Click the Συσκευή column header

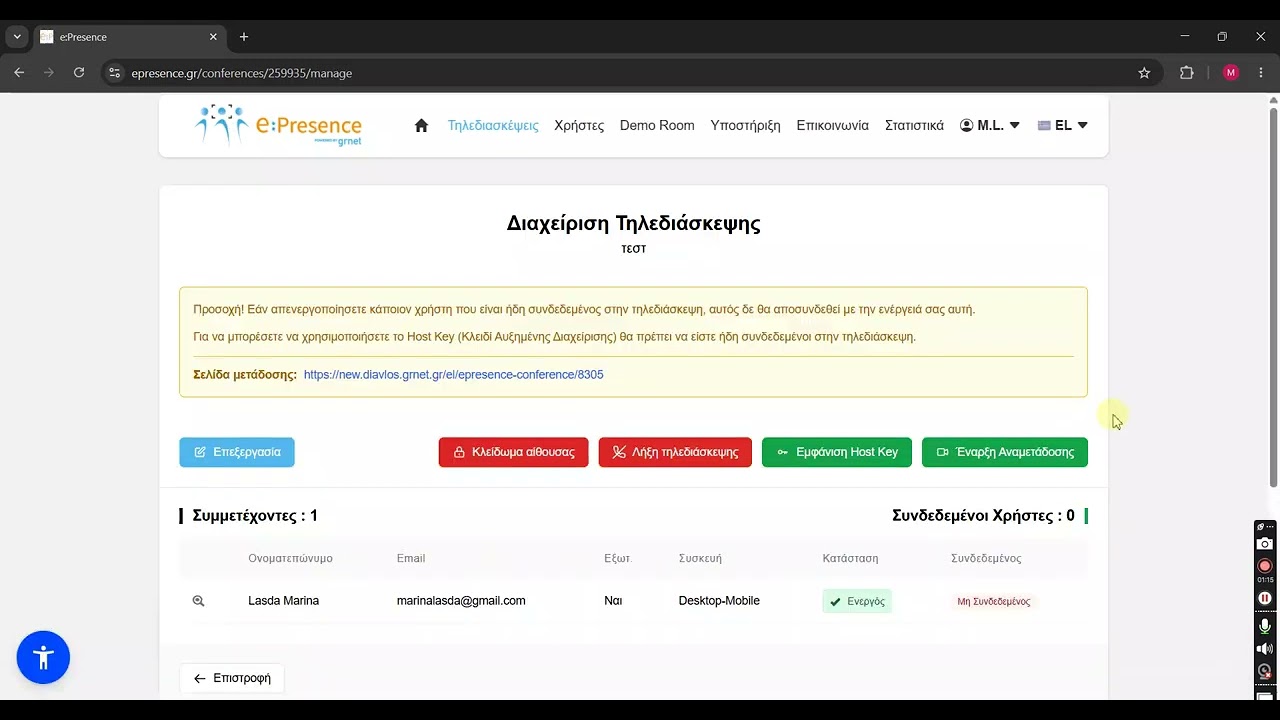click(x=700, y=558)
